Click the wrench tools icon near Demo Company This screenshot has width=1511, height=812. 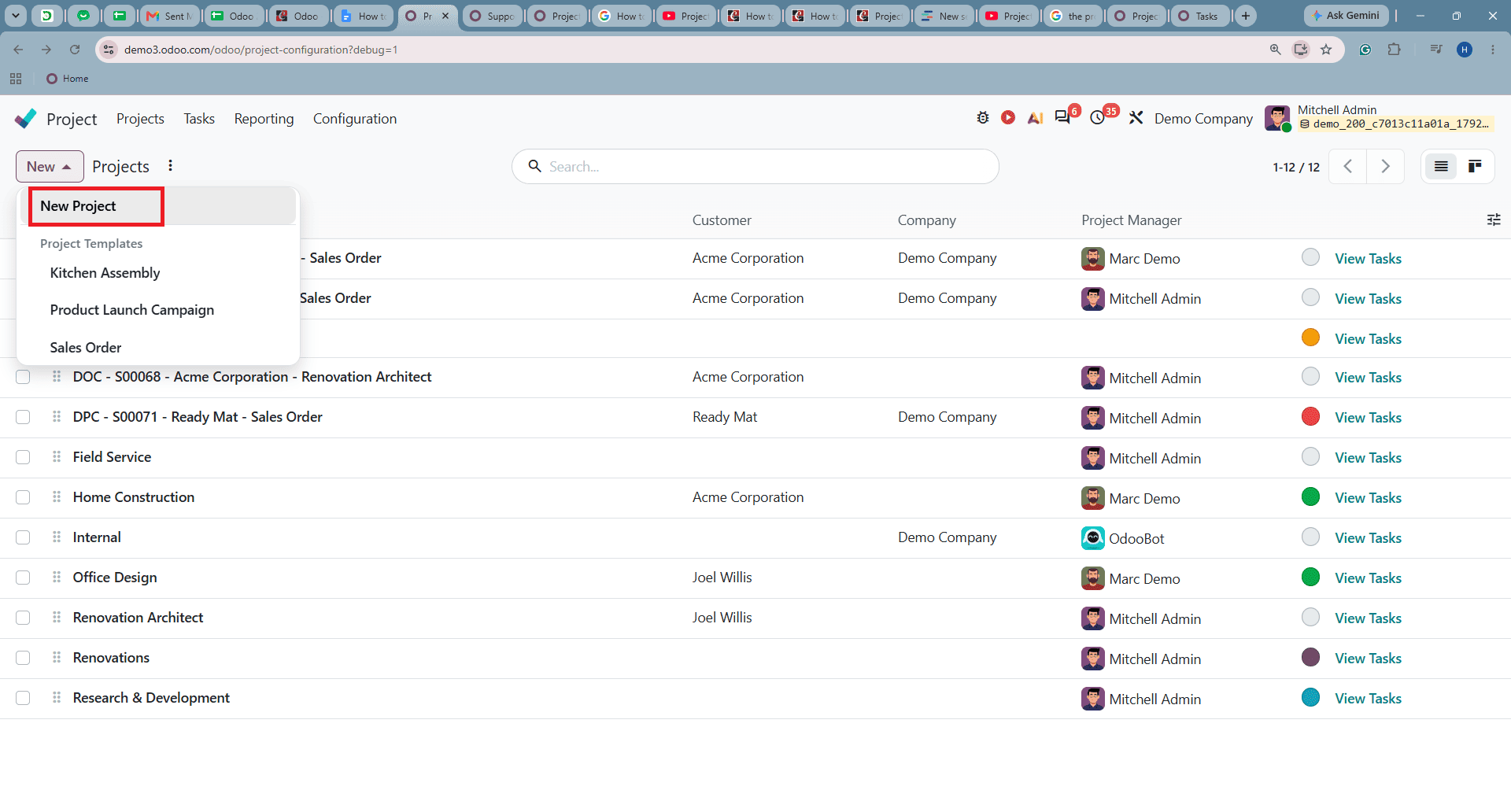(x=1136, y=118)
